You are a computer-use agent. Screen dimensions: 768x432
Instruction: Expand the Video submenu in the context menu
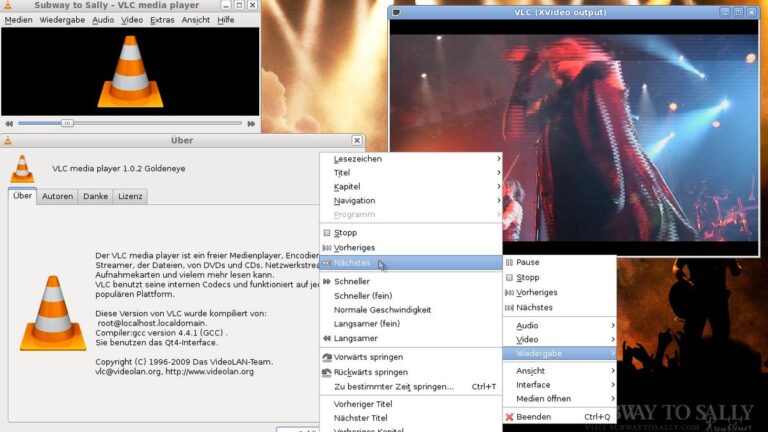(x=559, y=339)
